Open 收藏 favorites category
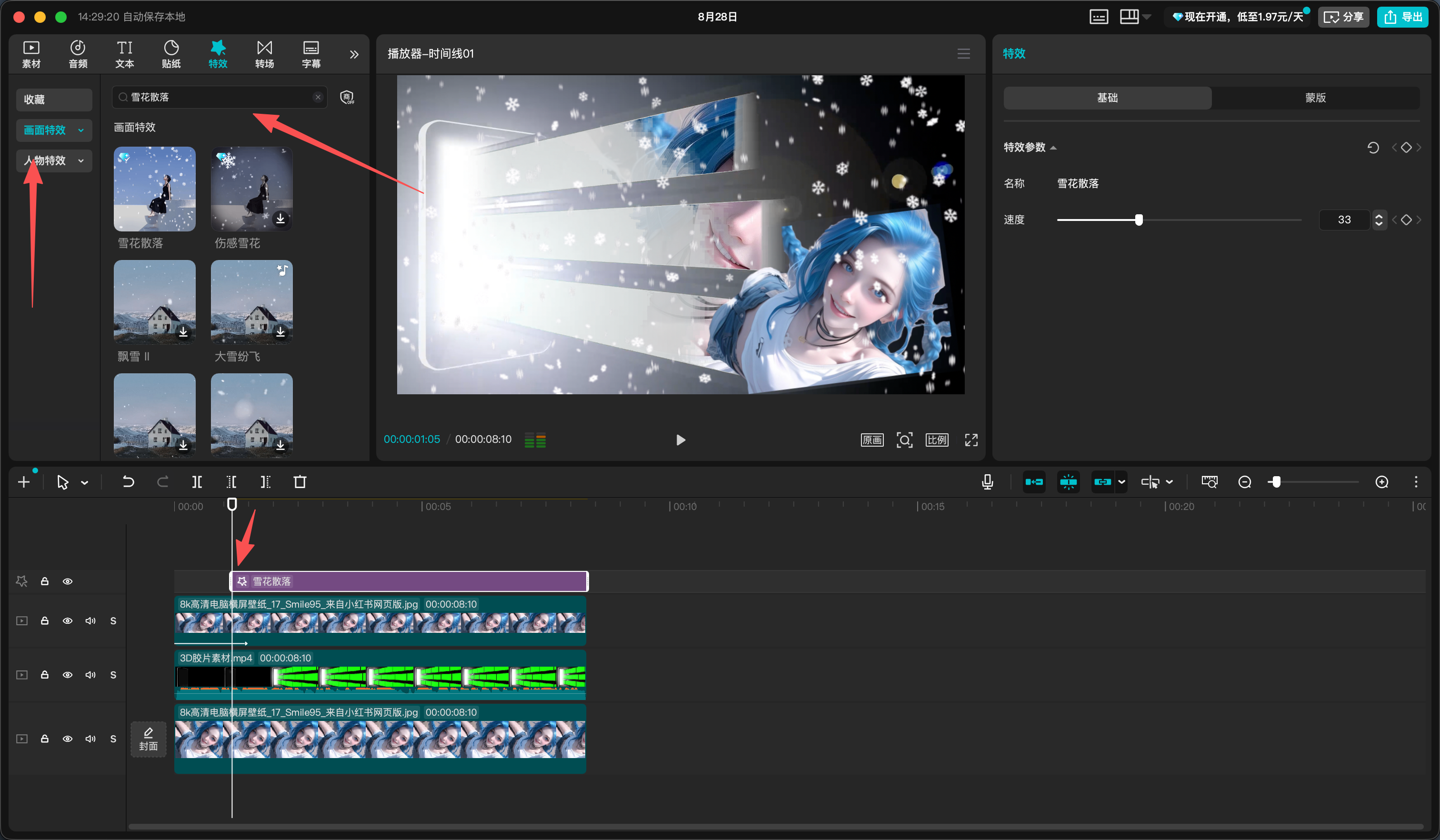 click(x=54, y=100)
